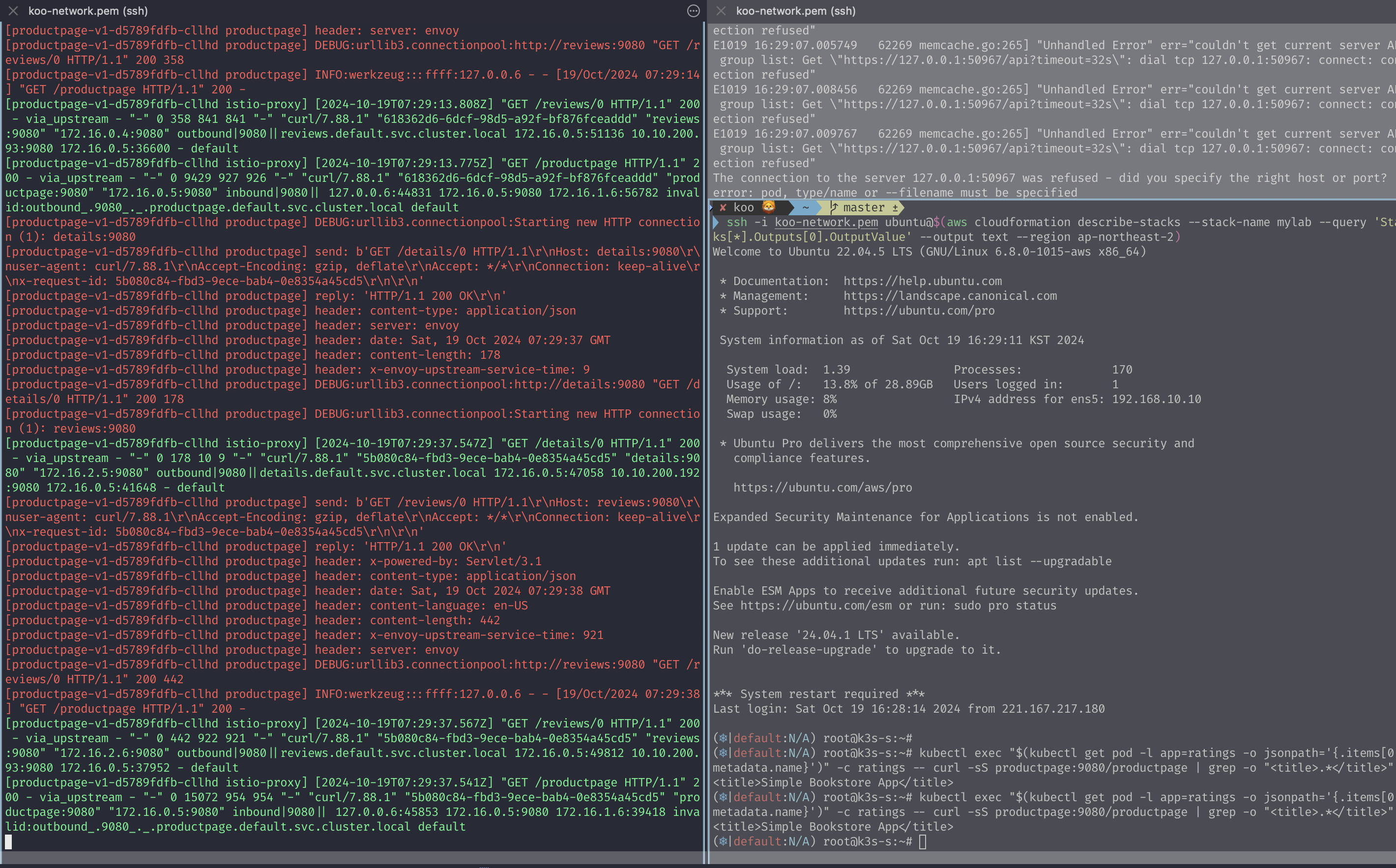This screenshot has width=1396, height=868.
Task: Click 'System information as of Sat Oct 19' line
Action: coord(902,341)
